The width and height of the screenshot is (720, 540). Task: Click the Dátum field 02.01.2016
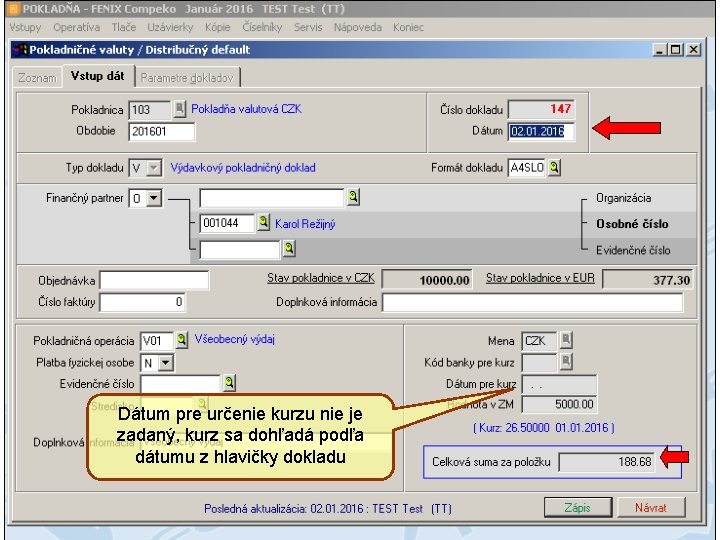(541, 132)
